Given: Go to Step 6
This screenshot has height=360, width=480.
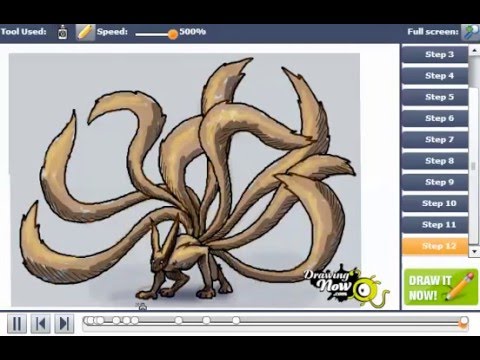Looking at the screenshot, I should click(435, 118).
